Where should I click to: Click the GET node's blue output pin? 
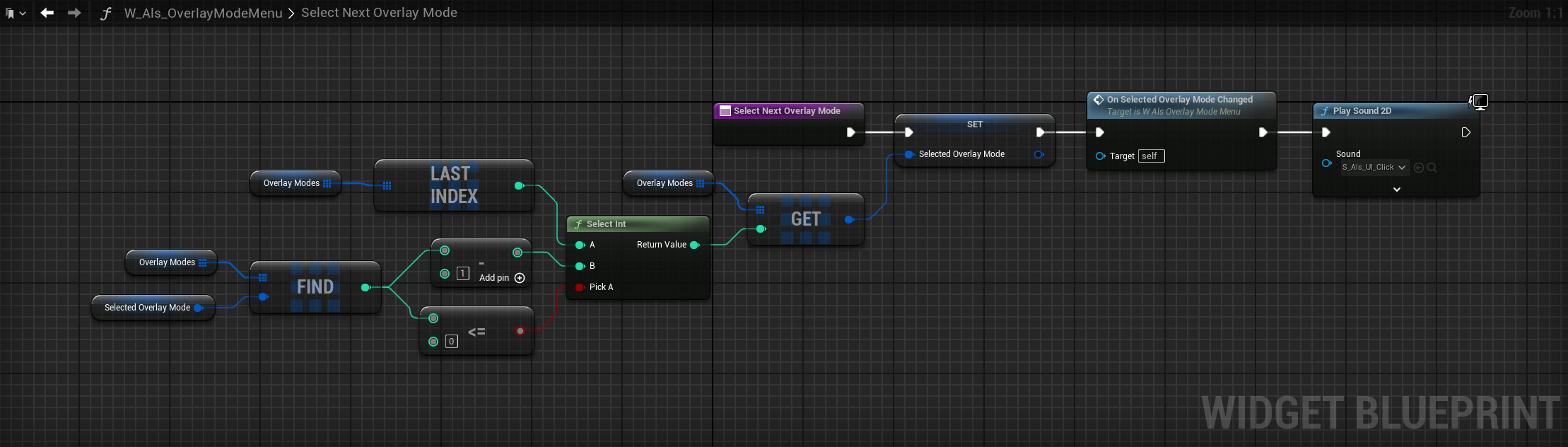tap(849, 220)
